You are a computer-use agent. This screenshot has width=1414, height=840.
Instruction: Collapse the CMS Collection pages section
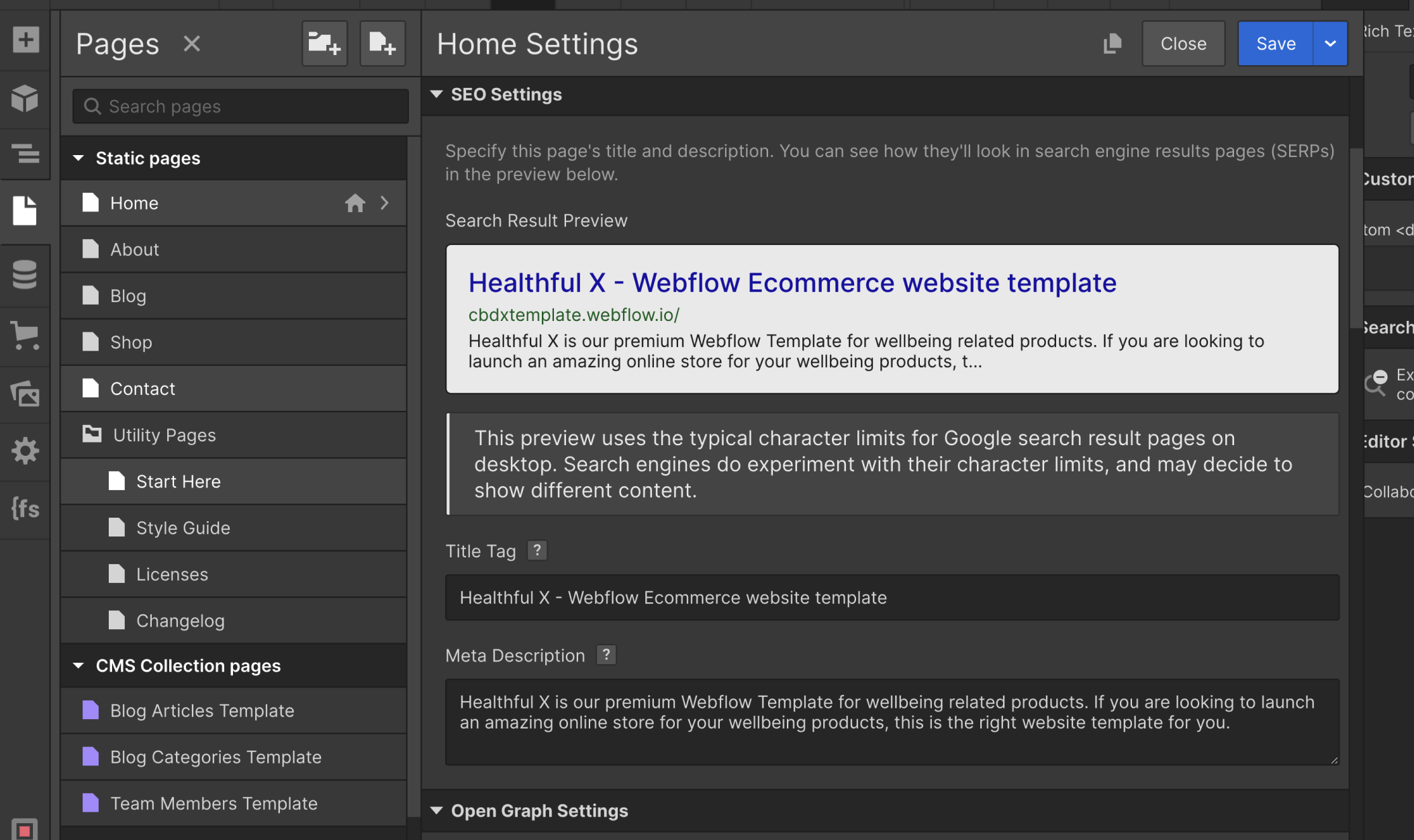pos(79,665)
